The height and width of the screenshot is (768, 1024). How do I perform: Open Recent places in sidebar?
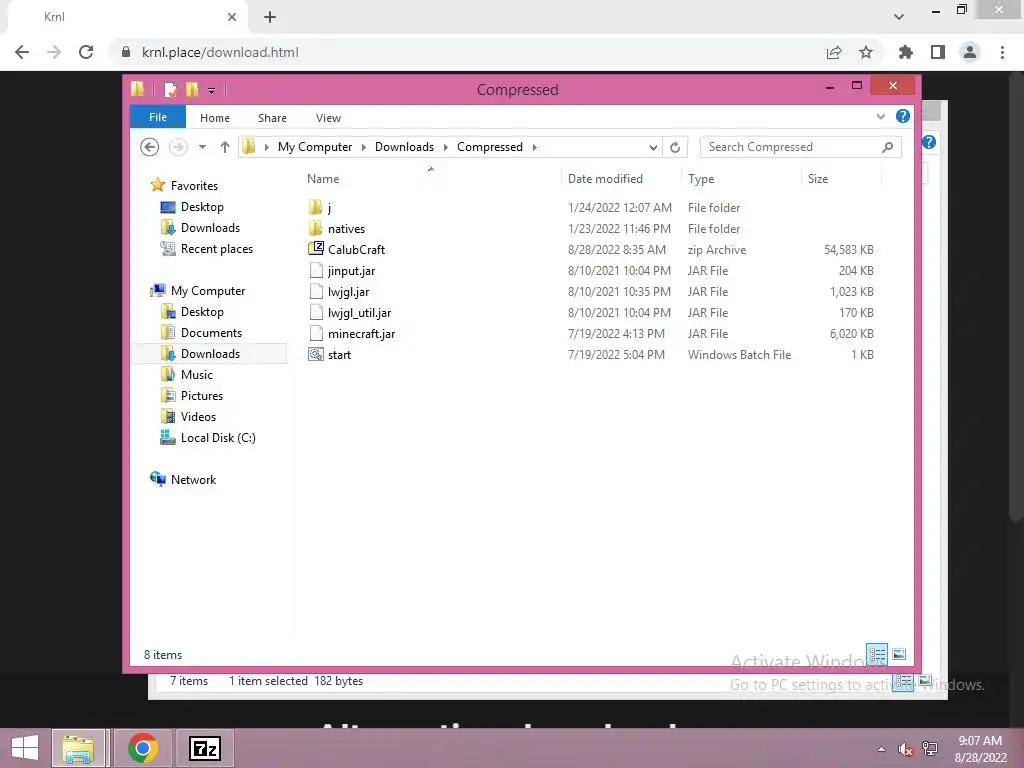(x=216, y=249)
